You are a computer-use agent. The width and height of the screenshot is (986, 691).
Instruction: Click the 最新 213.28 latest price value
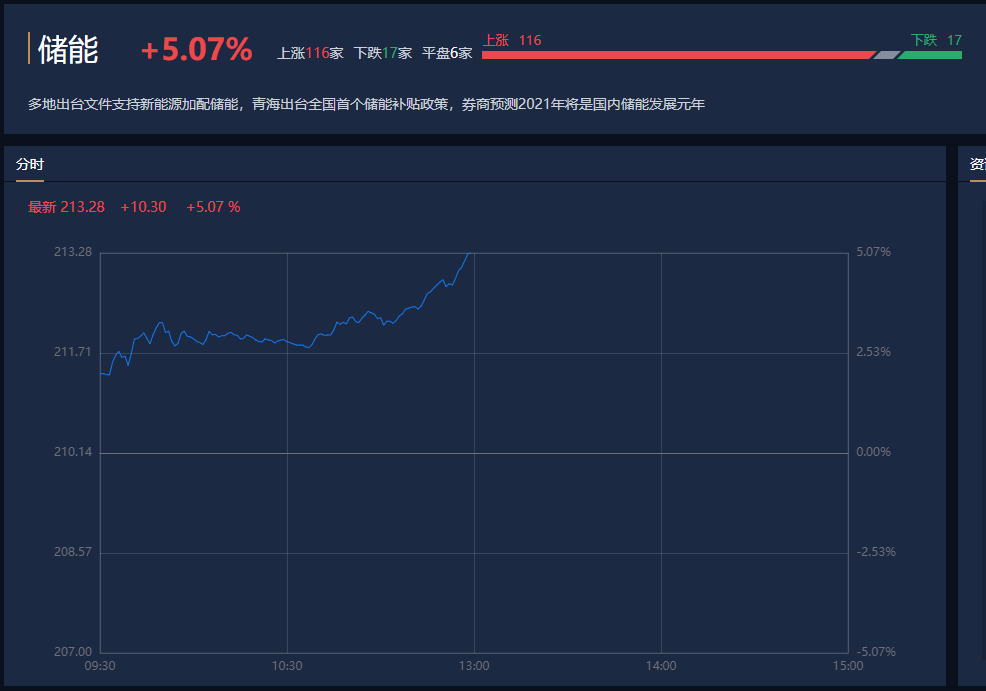click(66, 207)
